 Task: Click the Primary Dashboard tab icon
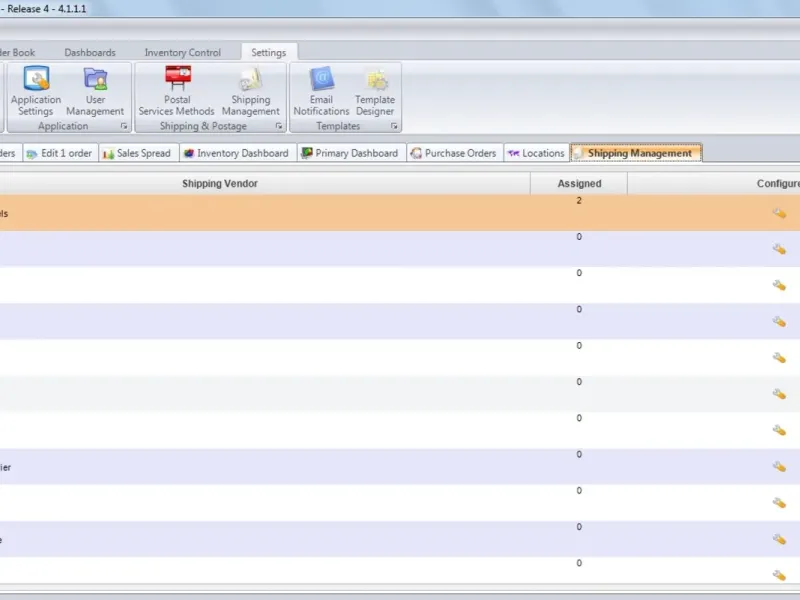pyautogui.click(x=307, y=153)
